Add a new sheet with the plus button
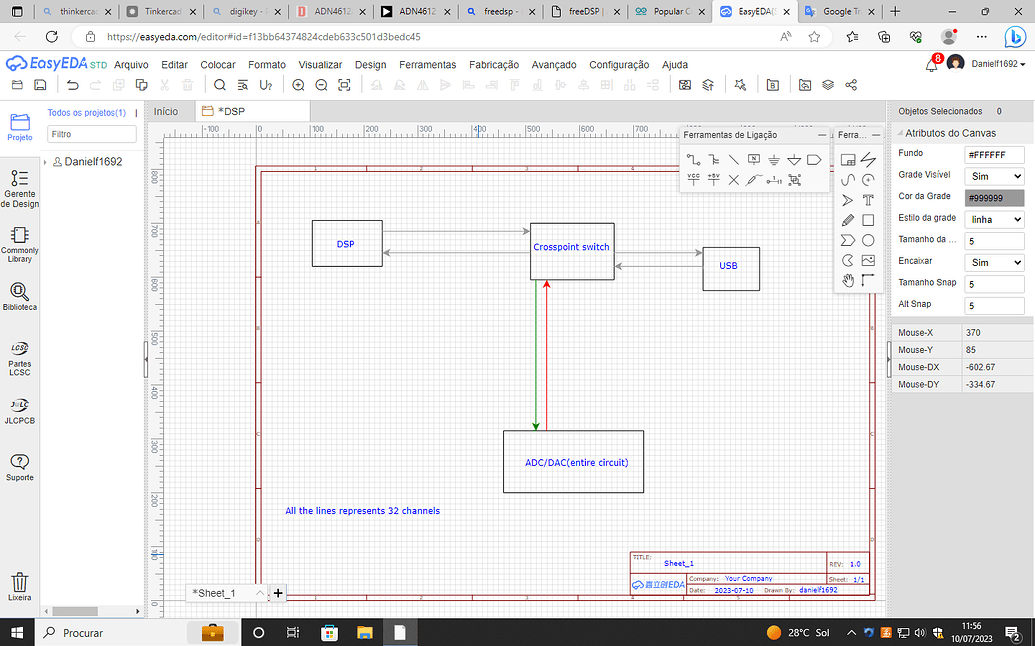The image size is (1035, 646). (x=277, y=593)
